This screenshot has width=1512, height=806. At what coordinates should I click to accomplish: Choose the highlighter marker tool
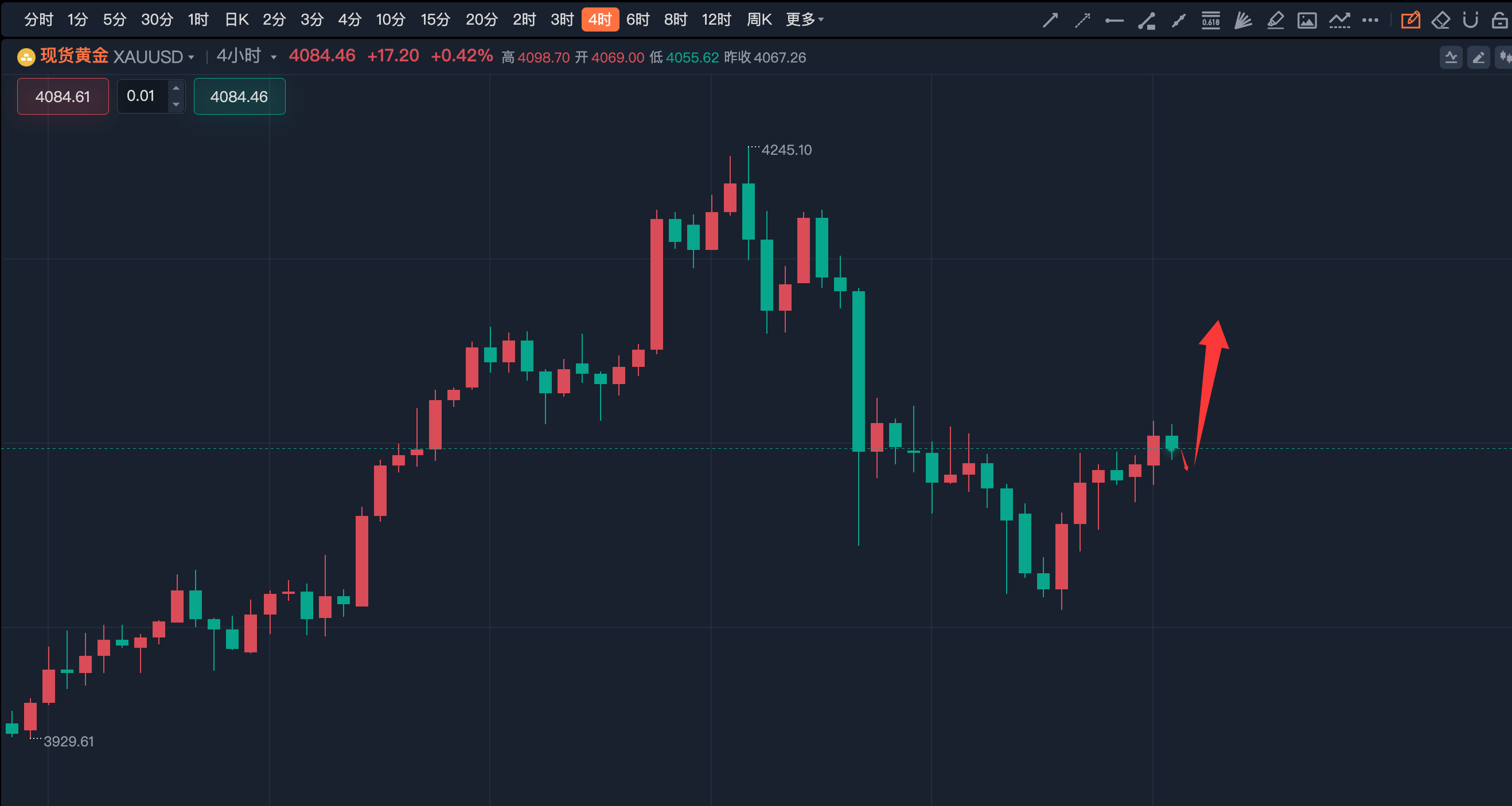(1275, 20)
